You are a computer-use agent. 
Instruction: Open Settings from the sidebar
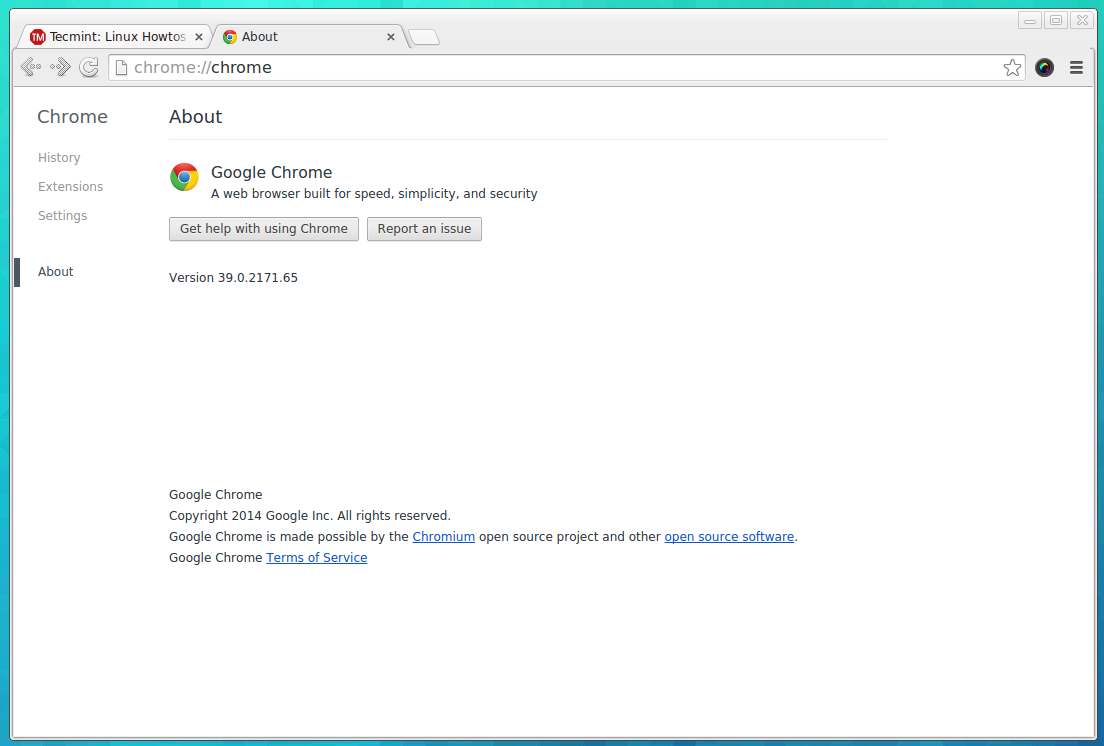(x=62, y=216)
